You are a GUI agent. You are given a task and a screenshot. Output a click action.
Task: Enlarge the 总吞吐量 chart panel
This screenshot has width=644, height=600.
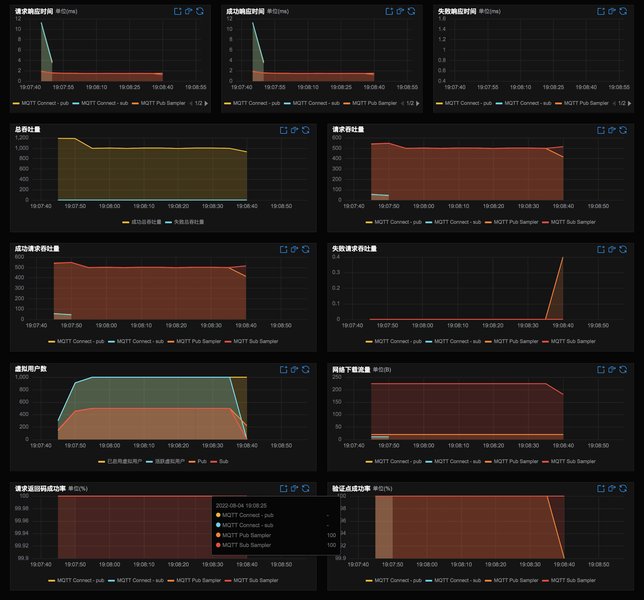[x=283, y=130]
